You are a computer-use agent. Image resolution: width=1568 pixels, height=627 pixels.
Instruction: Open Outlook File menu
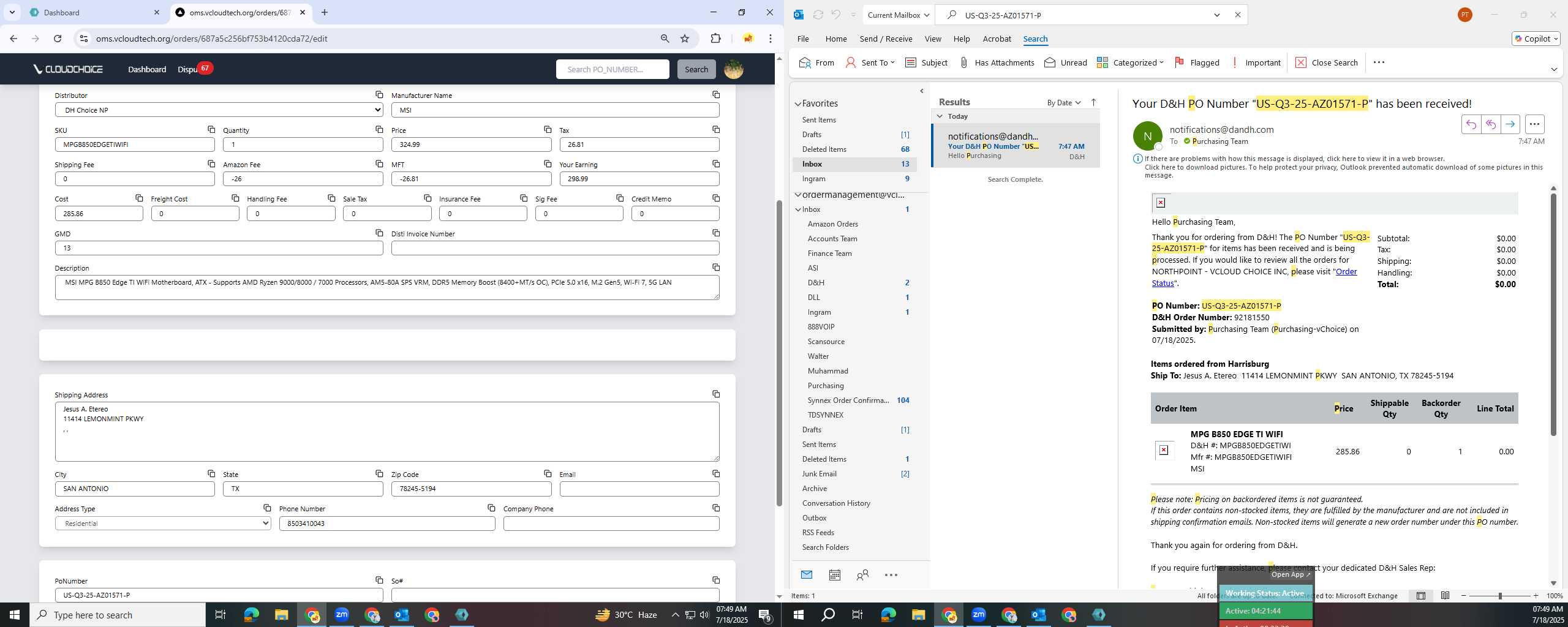pos(803,39)
